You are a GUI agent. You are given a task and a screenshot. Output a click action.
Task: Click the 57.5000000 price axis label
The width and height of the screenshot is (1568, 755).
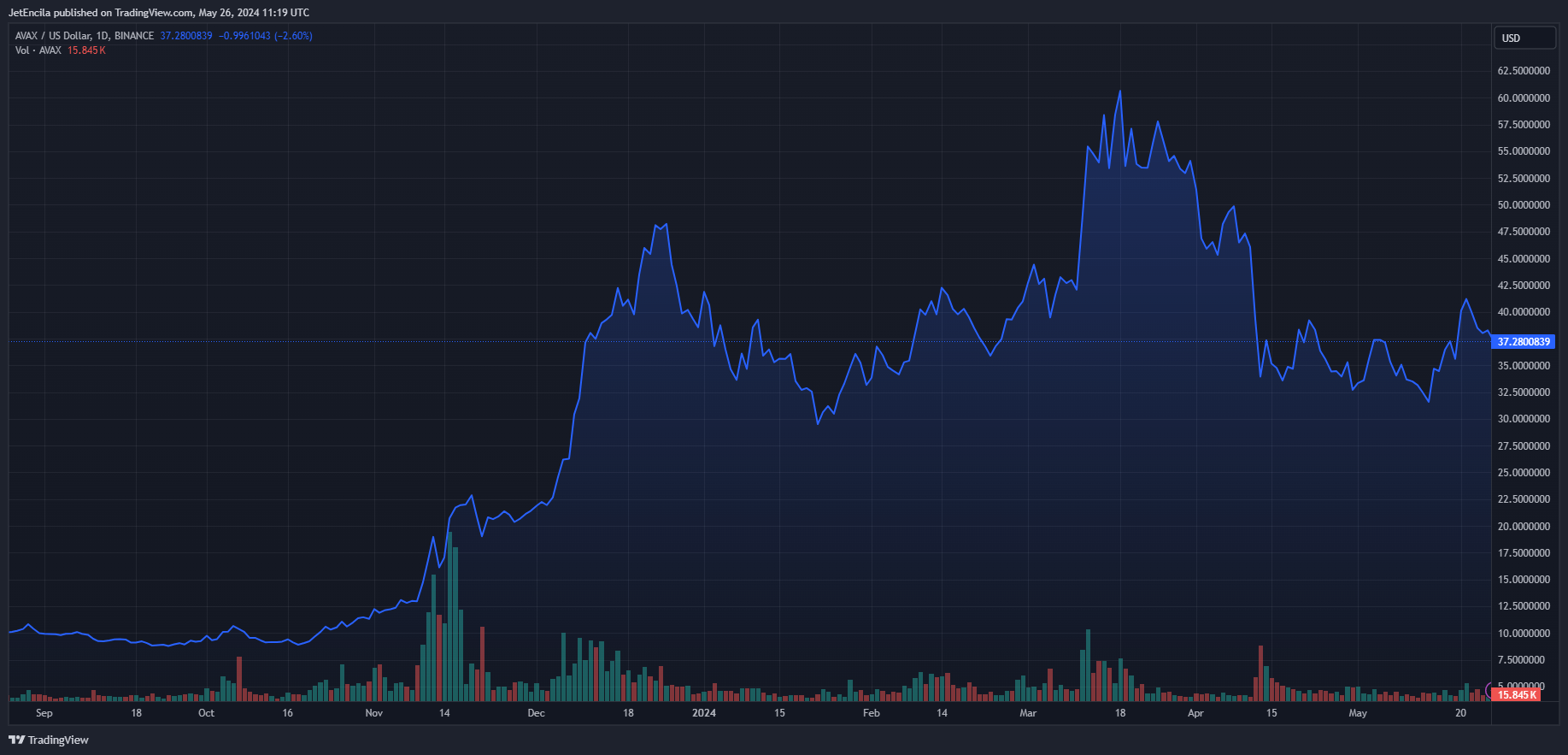pyautogui.click(x=1524, y=125)
